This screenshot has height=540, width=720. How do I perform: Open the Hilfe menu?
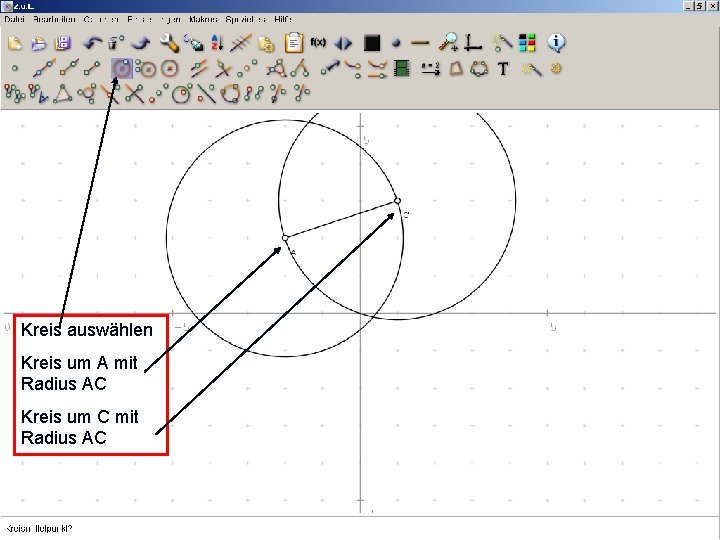coord(283,19)
